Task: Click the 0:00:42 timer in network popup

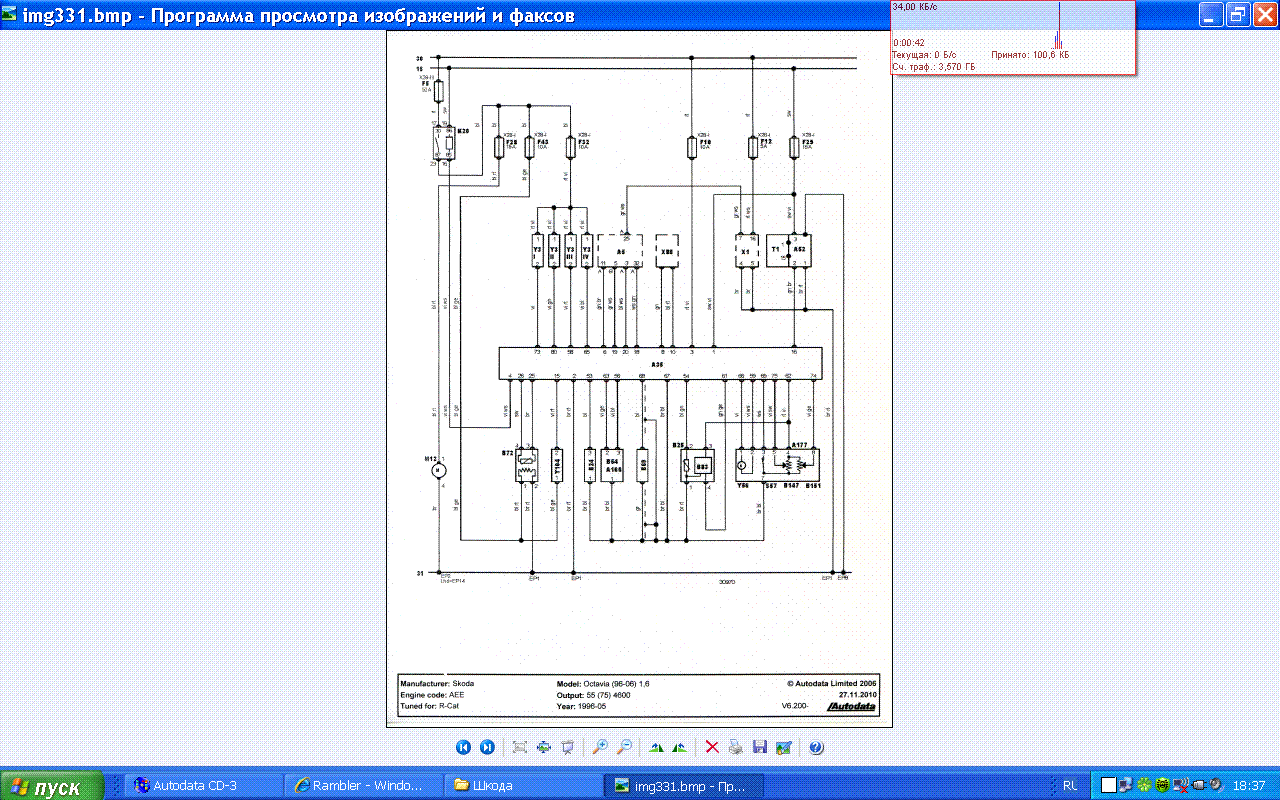Action: pyautogui.click(x=909, y=43)
